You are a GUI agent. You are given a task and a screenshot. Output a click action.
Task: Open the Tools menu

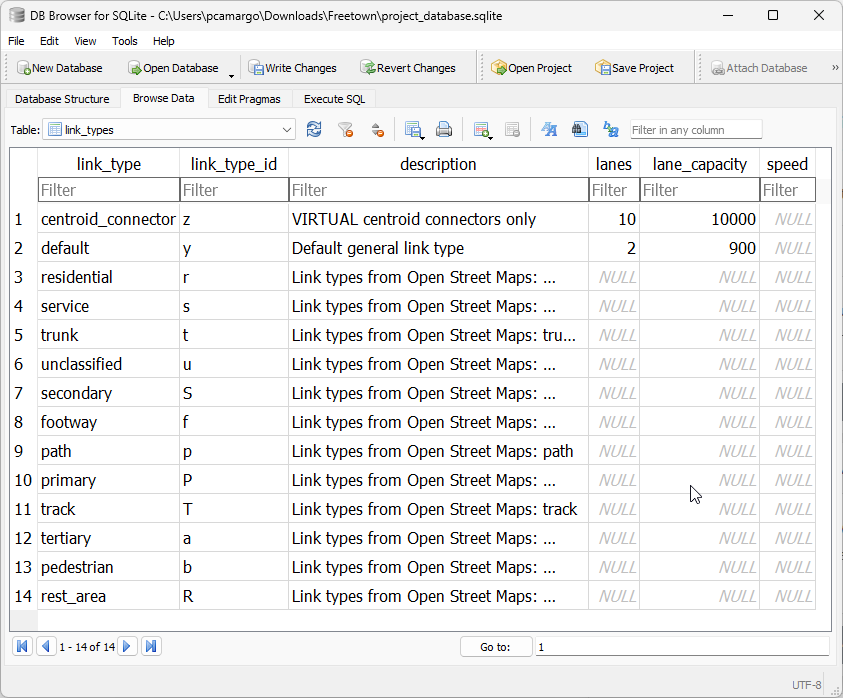tap(124, 41)
